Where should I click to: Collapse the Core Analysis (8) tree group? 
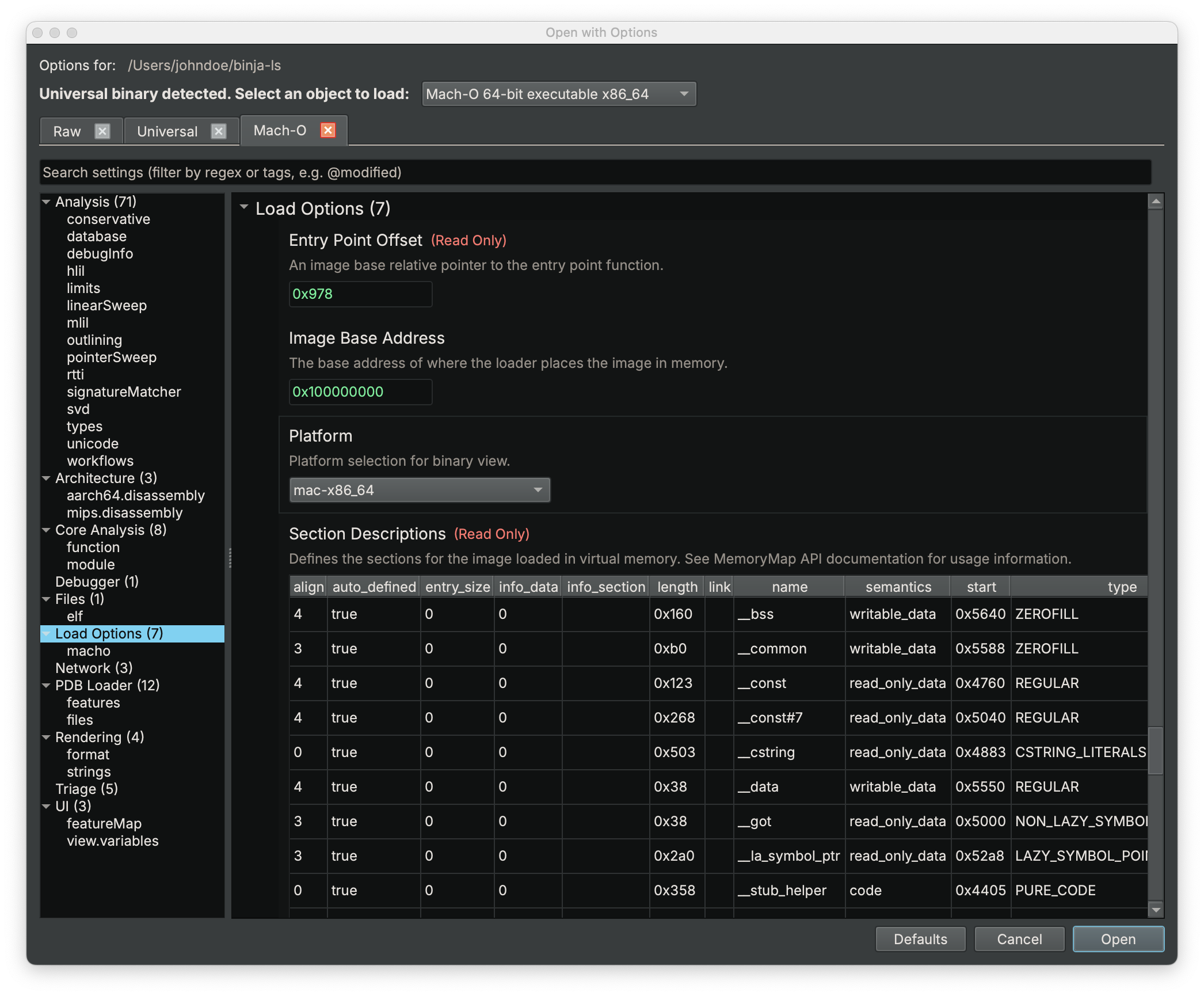point(47,530)
